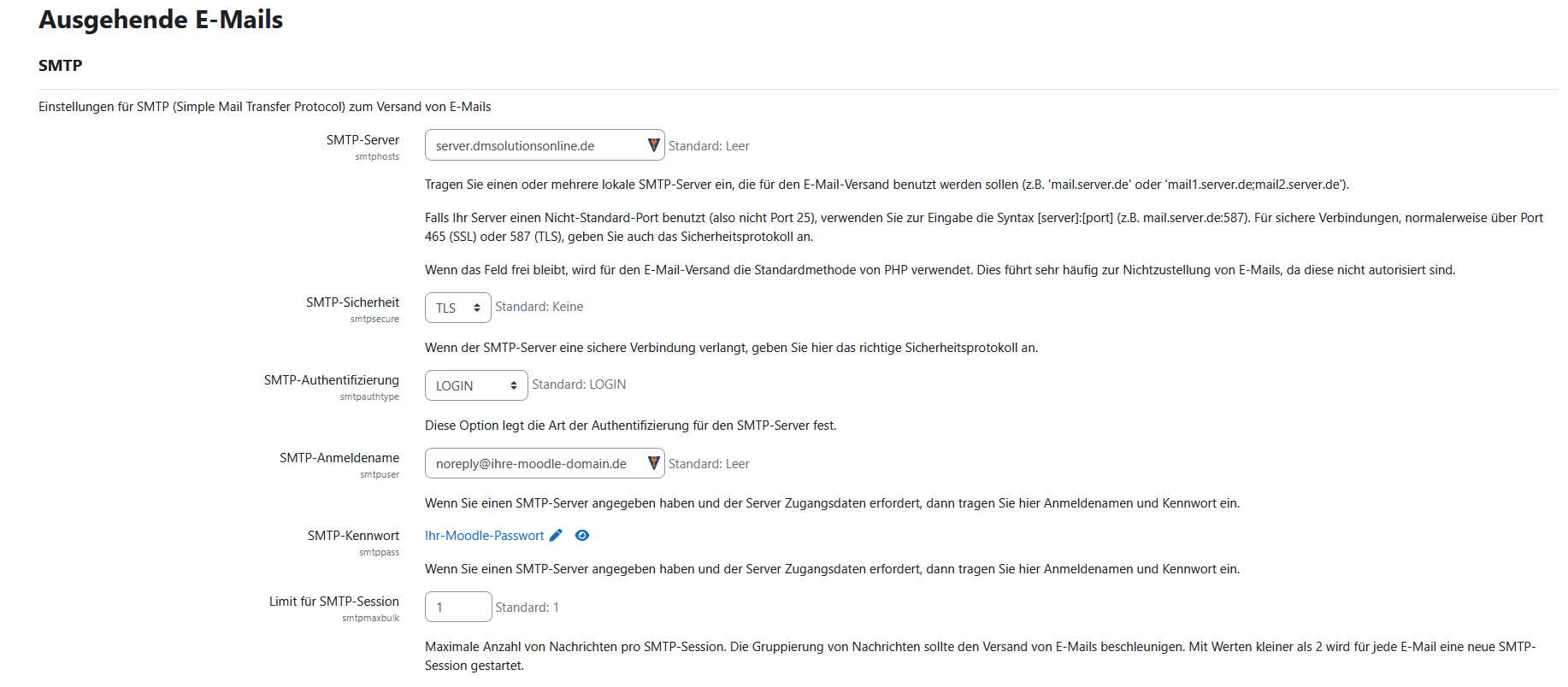Click the smtpsecure setting name
Screen dimensions: 1568x687
point(374,320)
